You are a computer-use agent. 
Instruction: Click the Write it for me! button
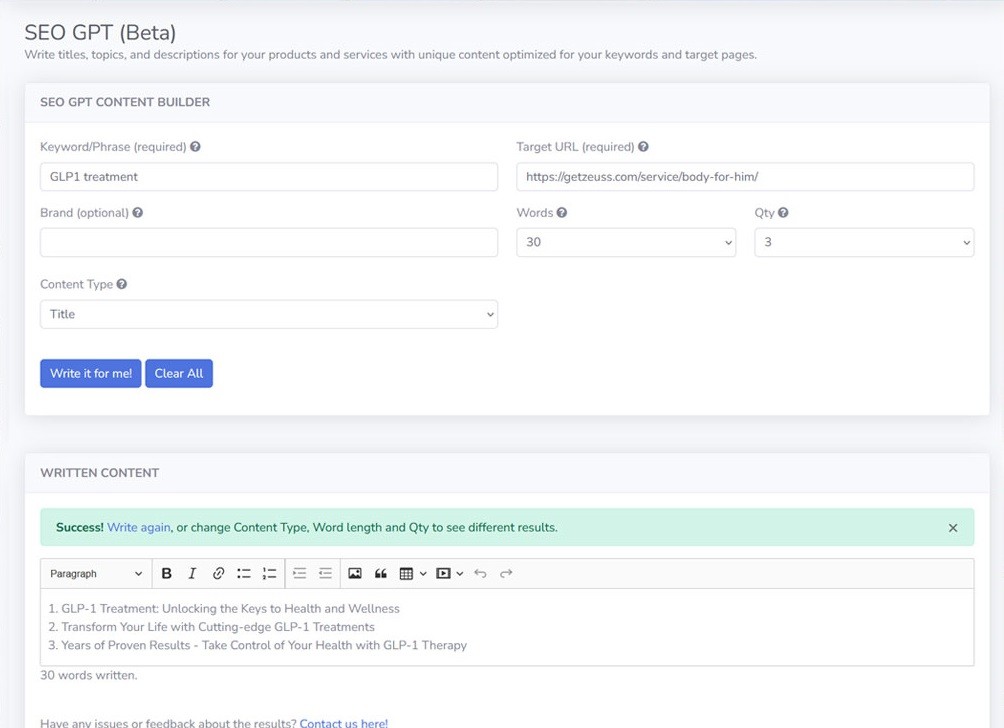[x=91, y=373]
